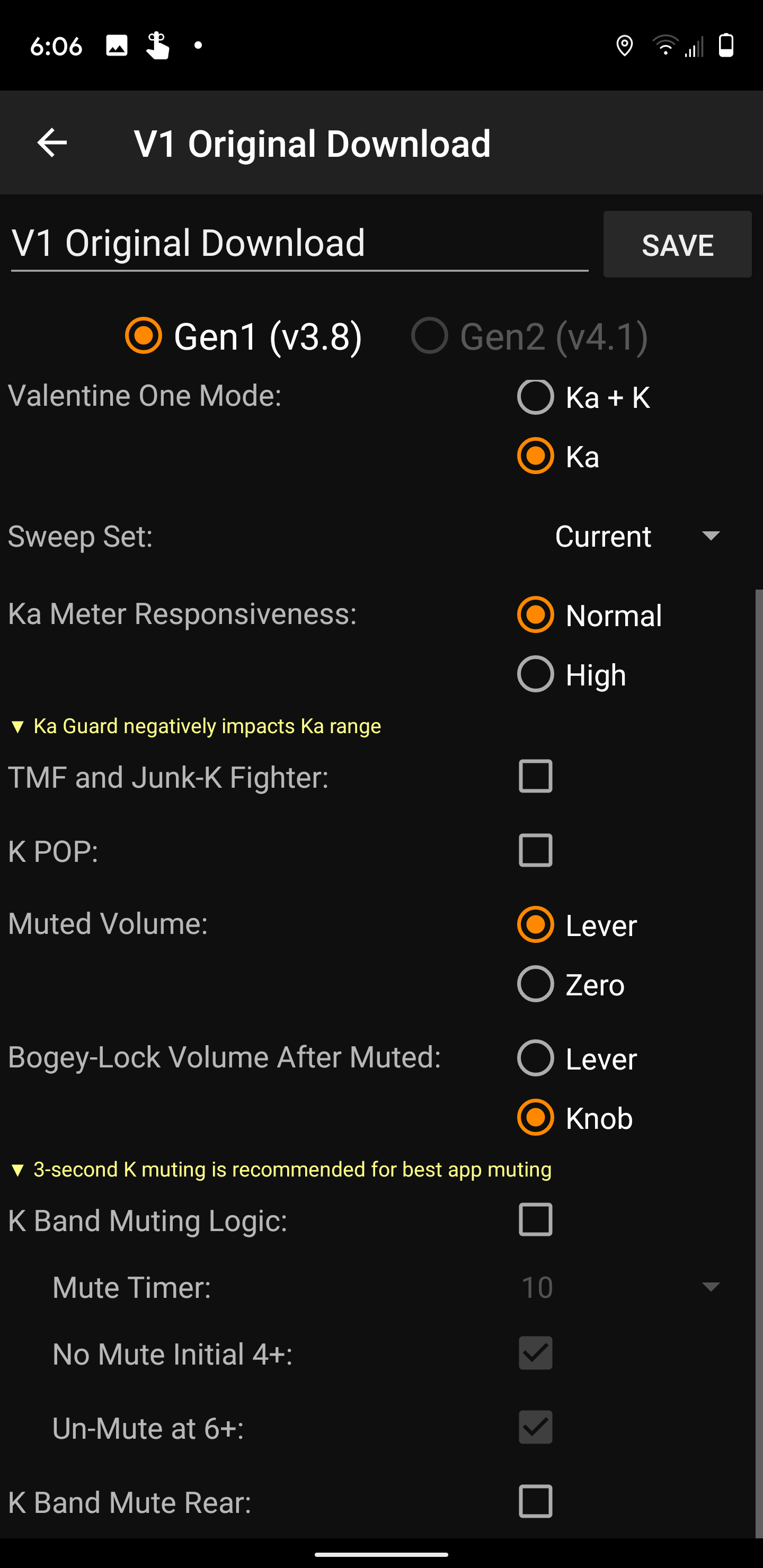Open the Sweep Set dropdown

point(636,536)
